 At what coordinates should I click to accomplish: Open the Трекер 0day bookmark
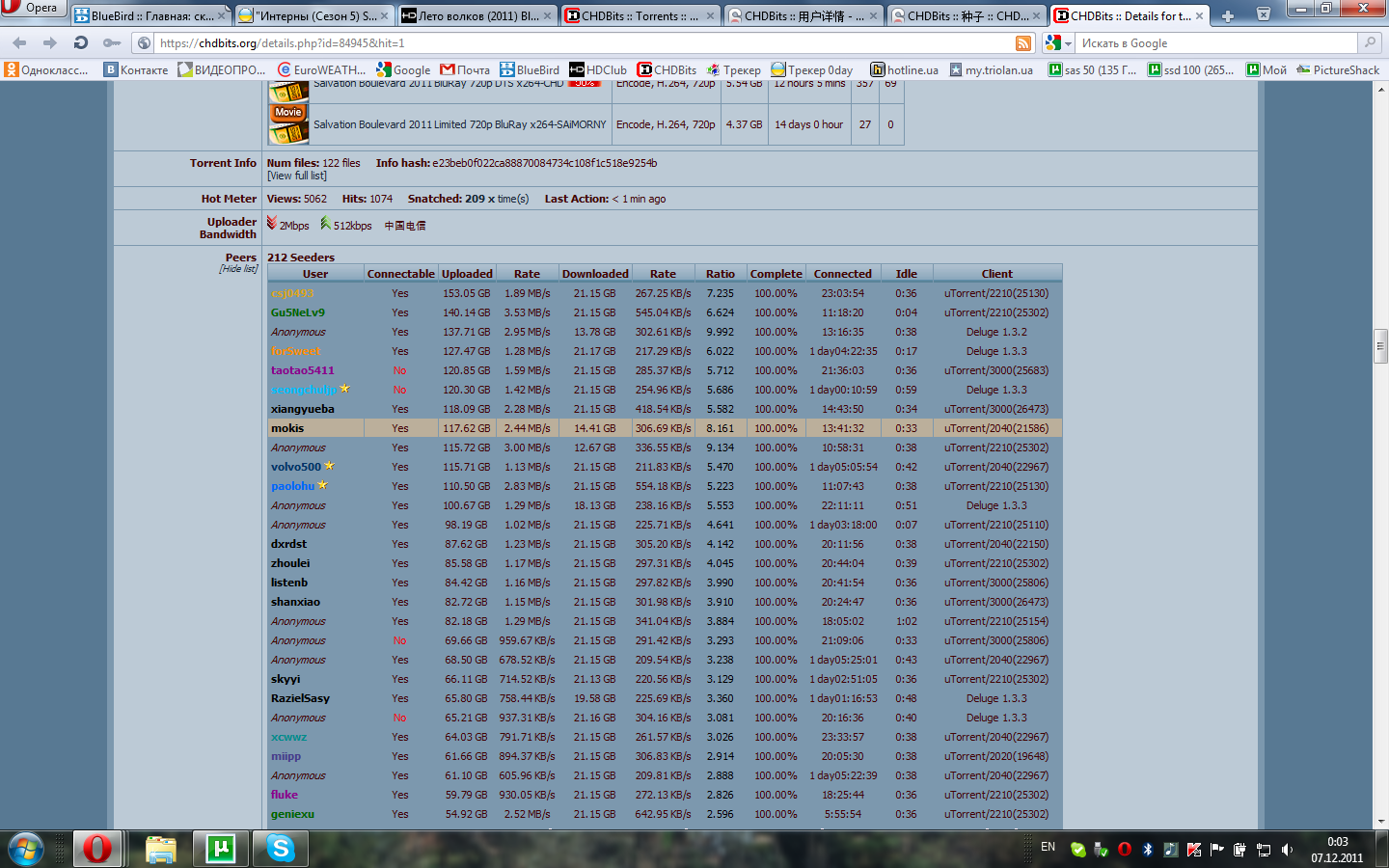click(x=812, y=69)
